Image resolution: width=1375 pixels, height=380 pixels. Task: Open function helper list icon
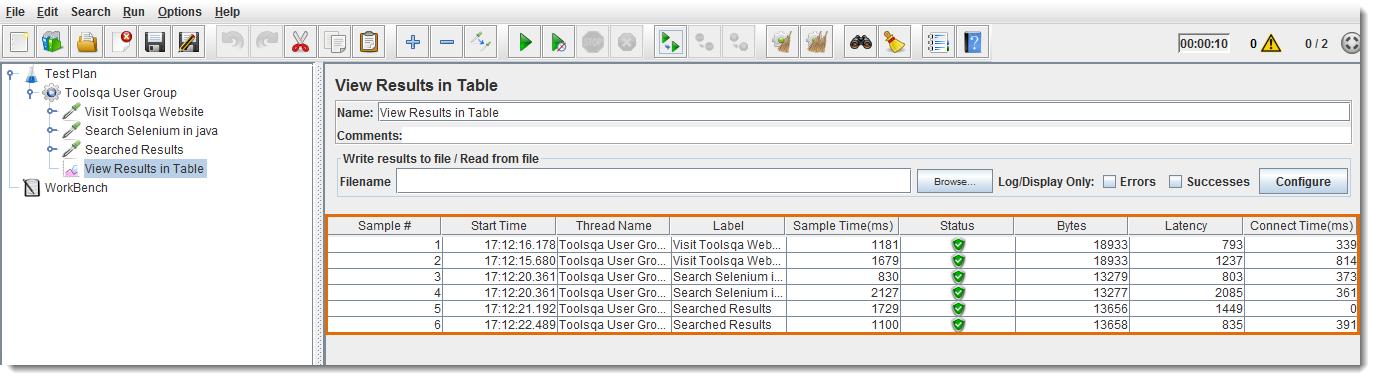pos(937,43)
